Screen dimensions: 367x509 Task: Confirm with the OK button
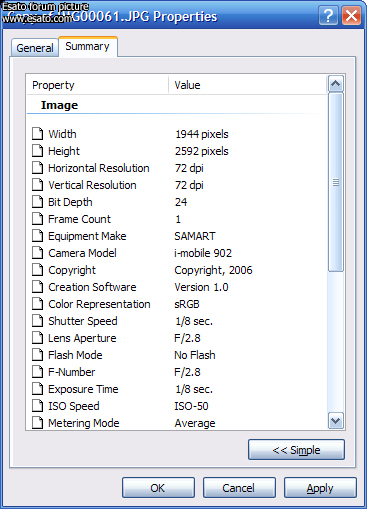[158, 488]
